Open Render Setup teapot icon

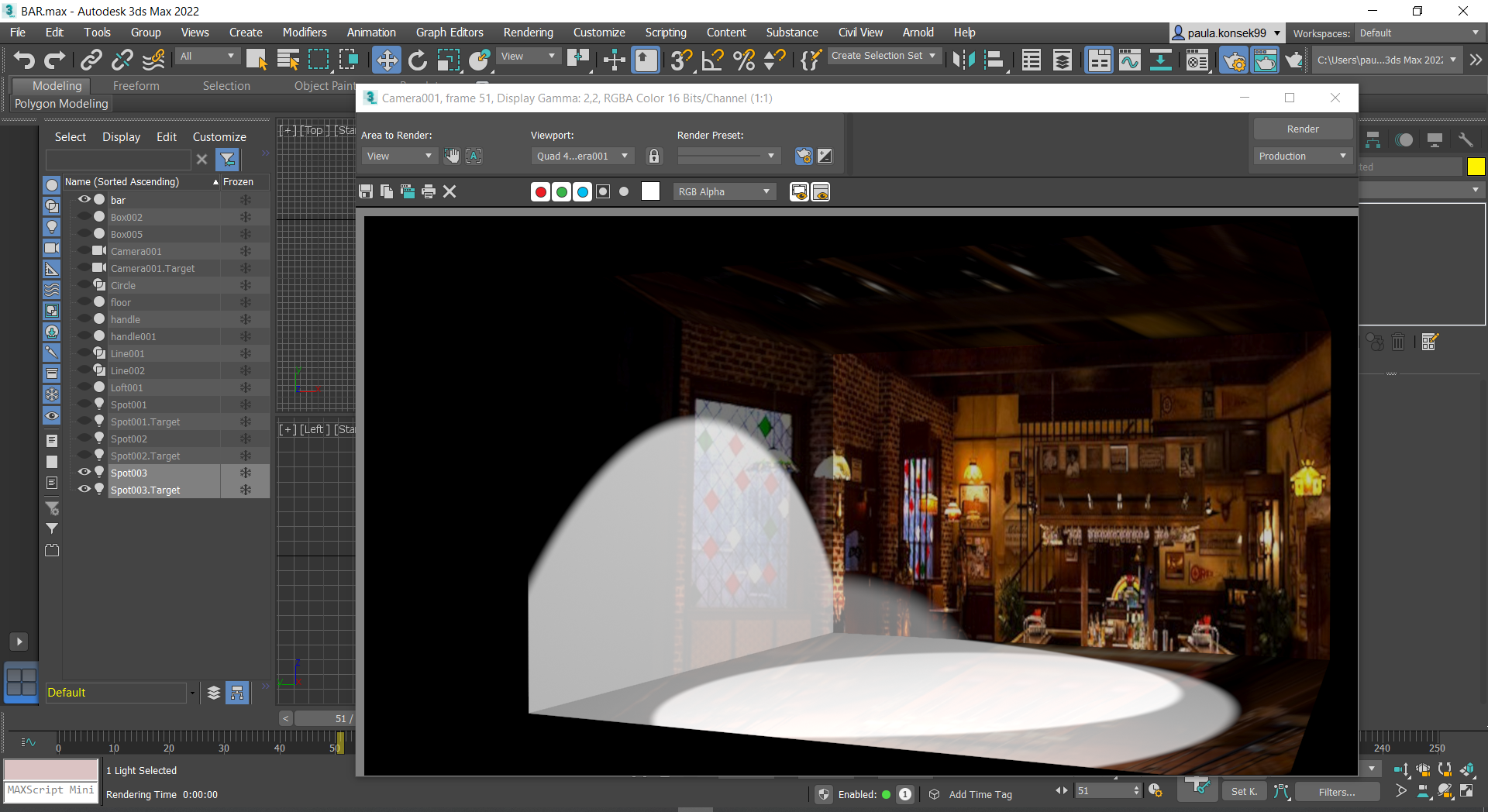1234,60
